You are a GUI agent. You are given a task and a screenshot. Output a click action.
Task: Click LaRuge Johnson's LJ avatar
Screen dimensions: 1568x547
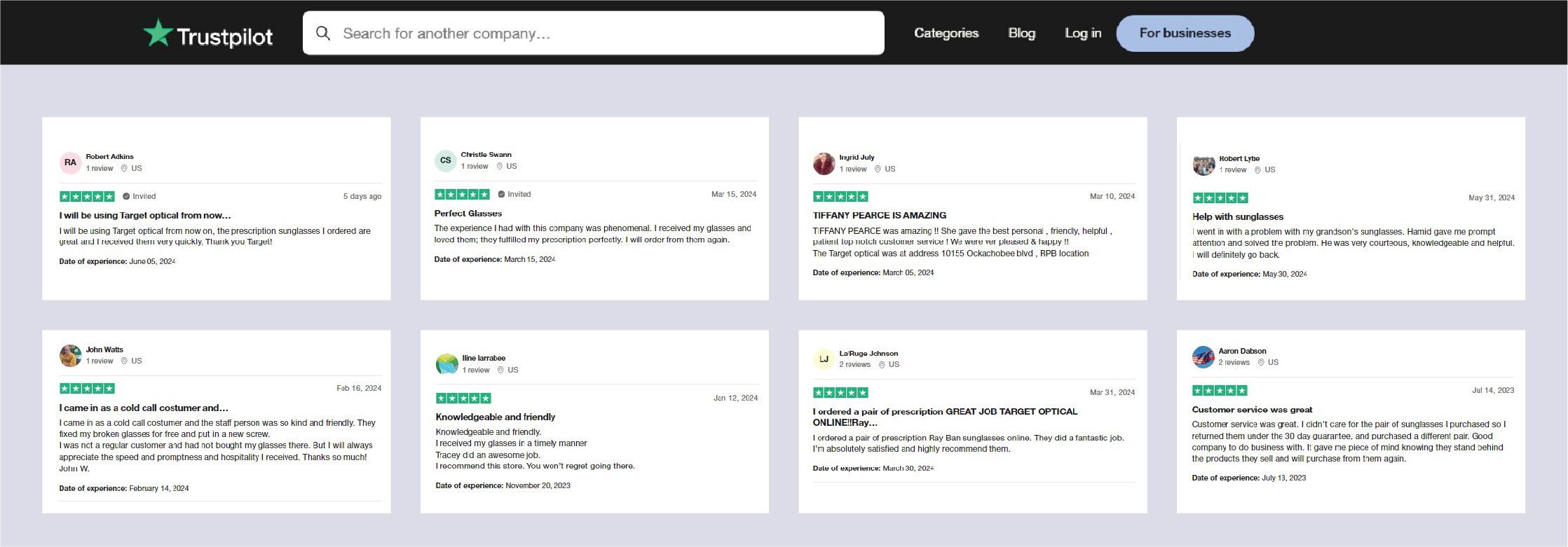(824, 359)
